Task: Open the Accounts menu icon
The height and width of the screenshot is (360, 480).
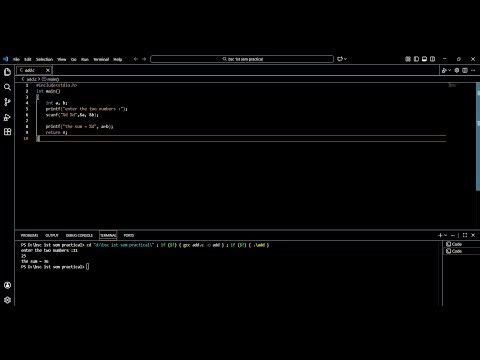Action: (7, 285)
